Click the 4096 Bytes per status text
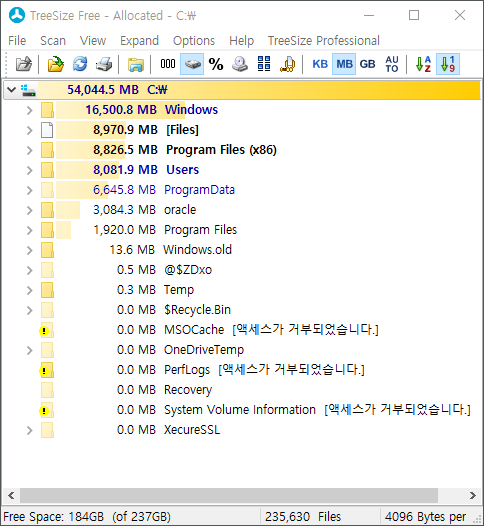The image size is (484, 526). [x=425, y=517]
